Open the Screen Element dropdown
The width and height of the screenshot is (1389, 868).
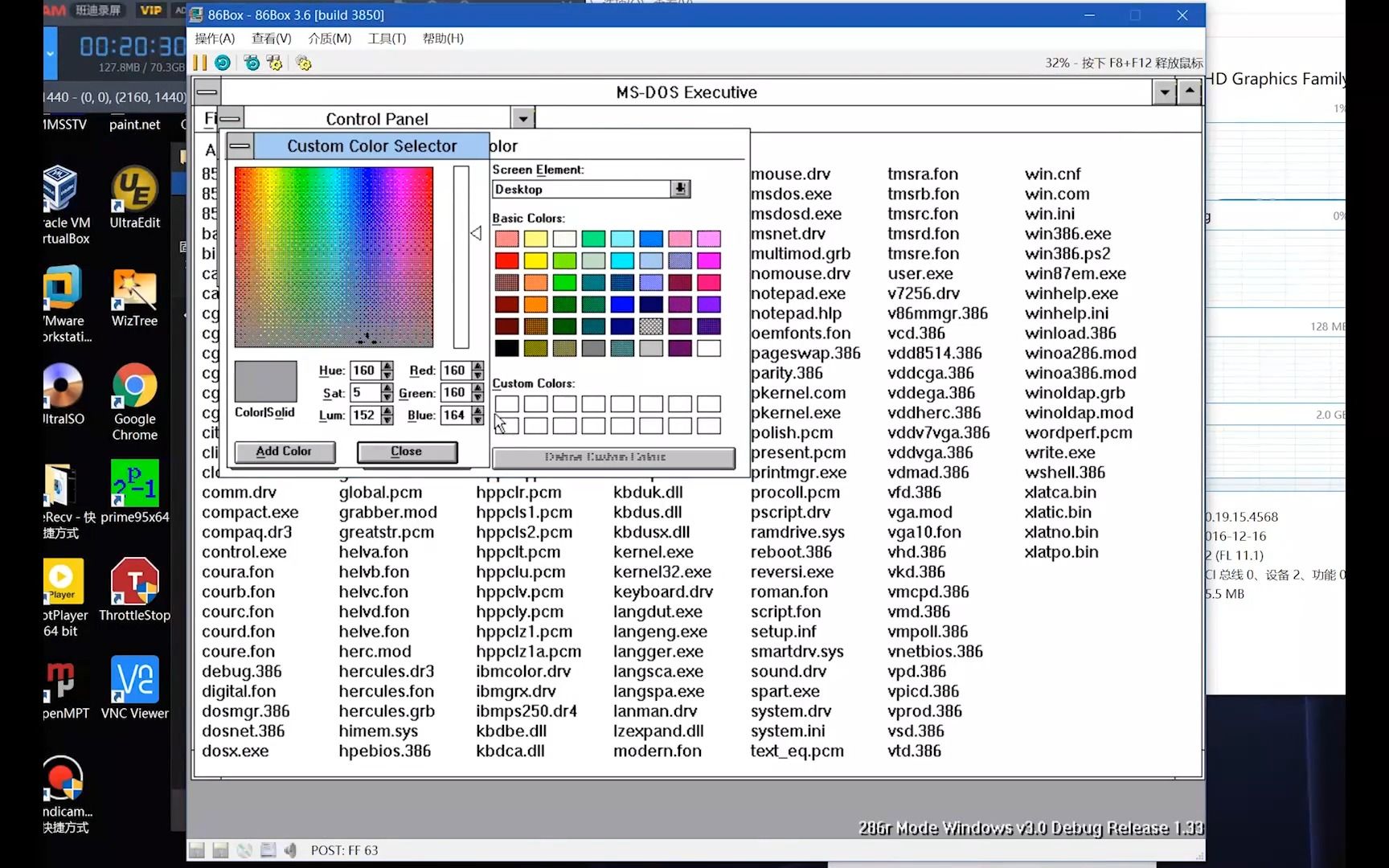(680, 189)
